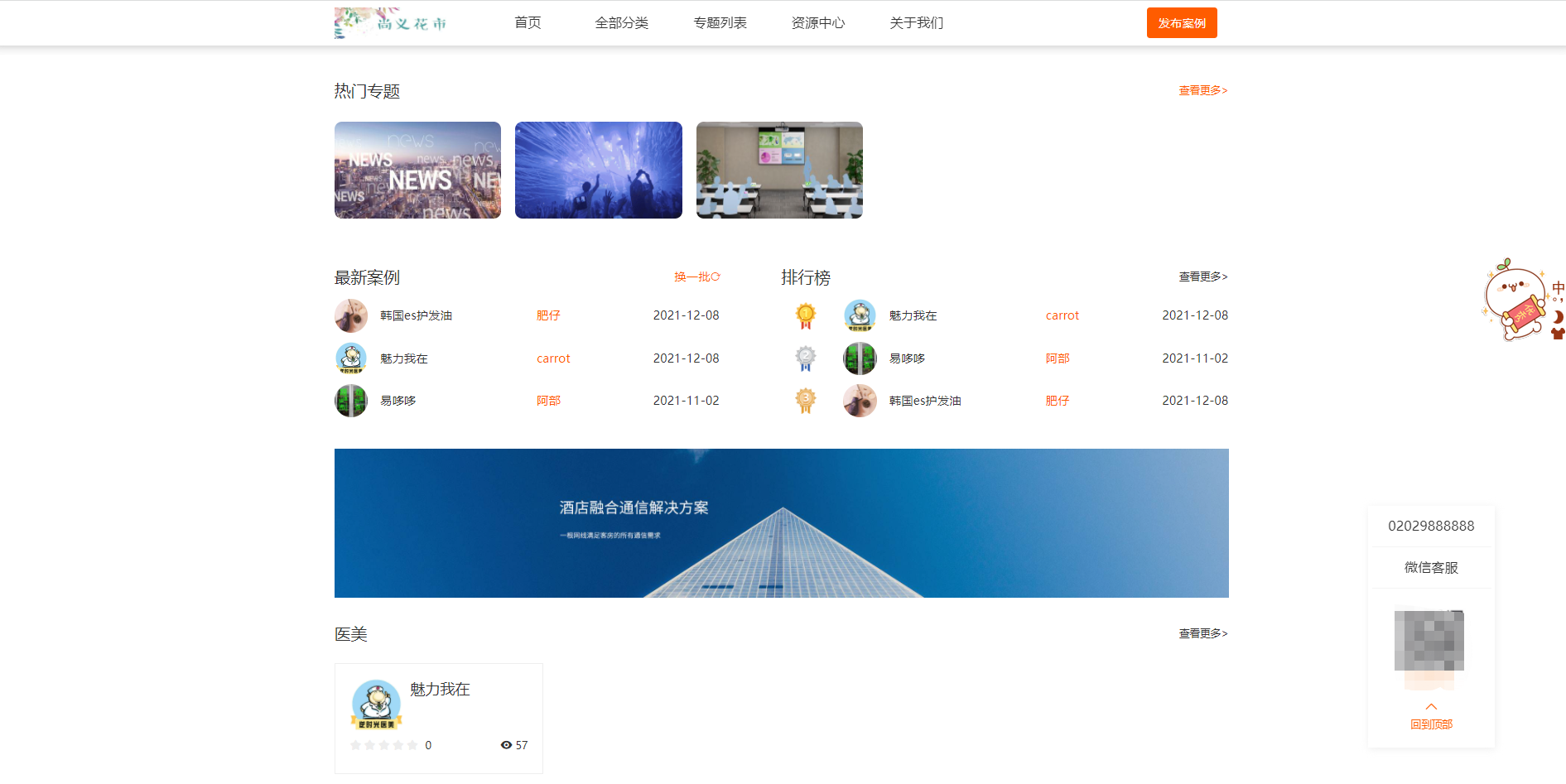Image resolution: width=1566 pixels, height=784 pixels.
Task: Rate the 魅力我在 card with stars
Action: point(384,745)
